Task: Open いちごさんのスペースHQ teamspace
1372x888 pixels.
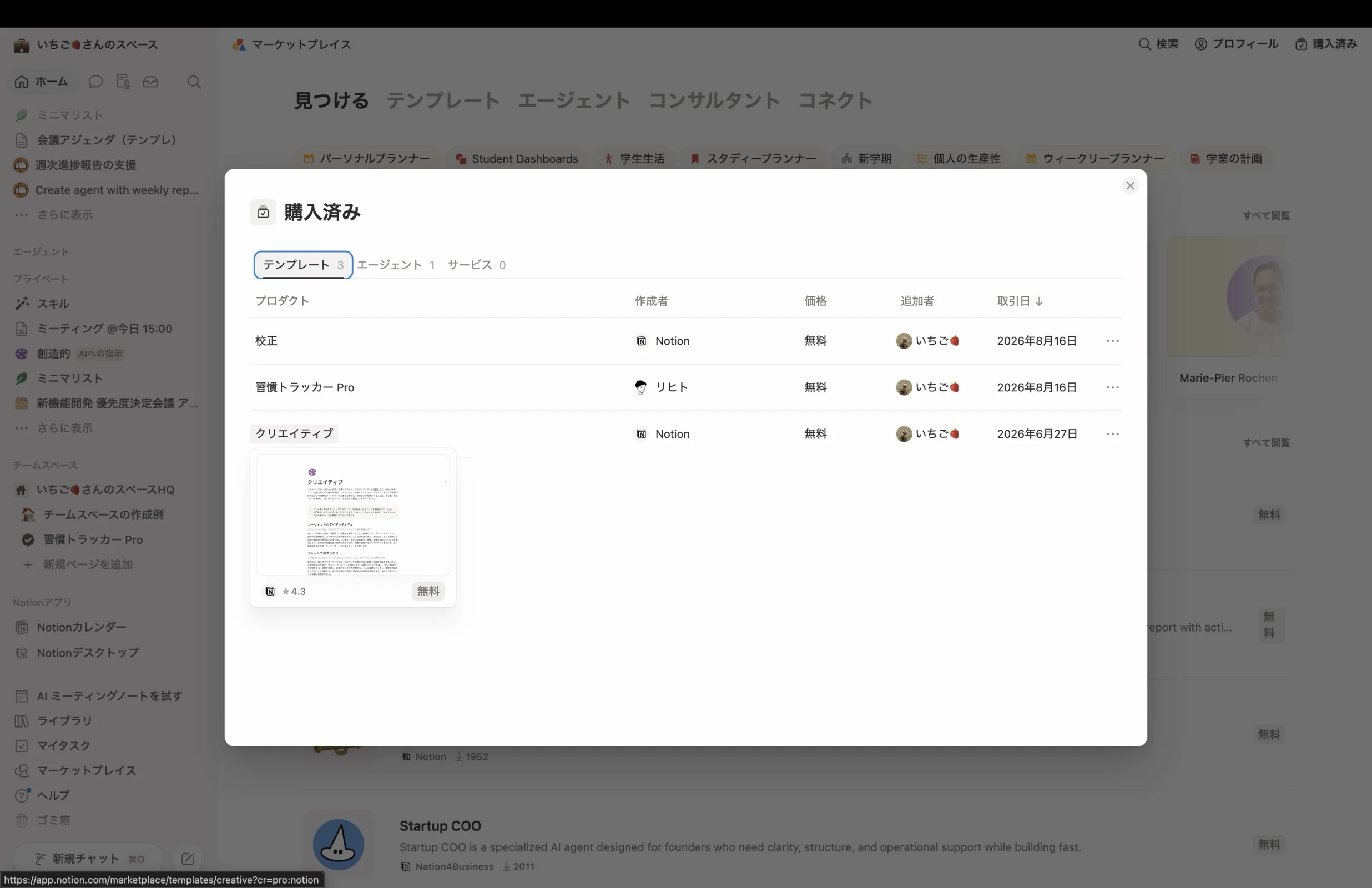Action: [108, 490]
